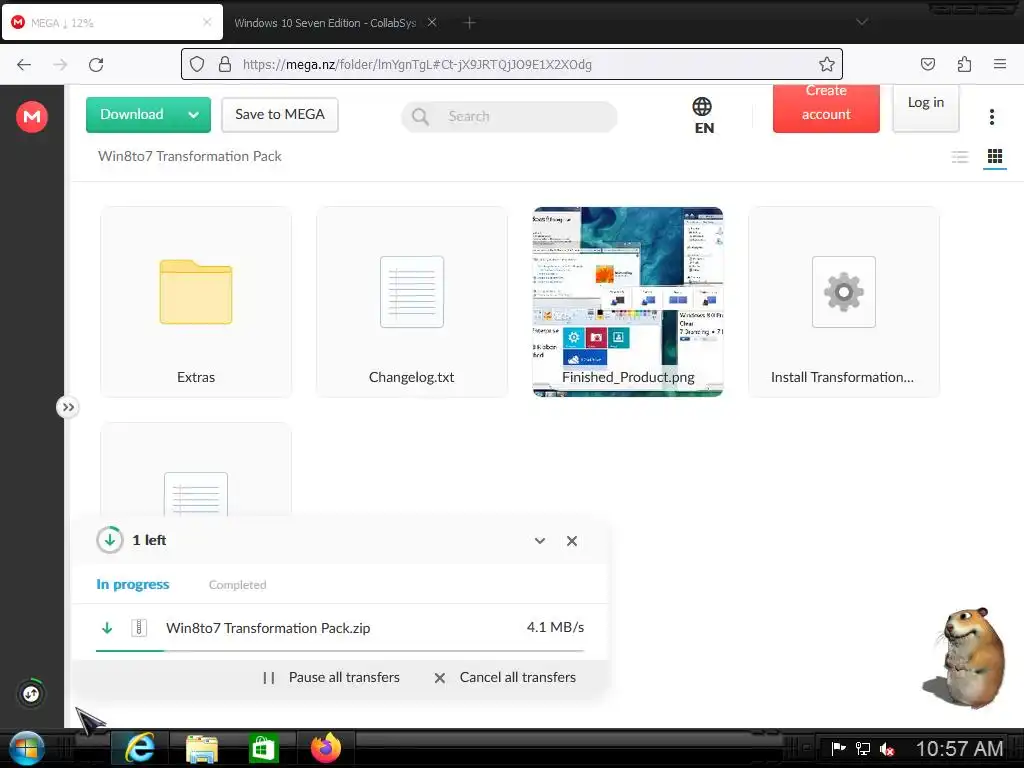1024x768 pixels.
Task: Click the zip download progress bar
Action: click(340, 650)
